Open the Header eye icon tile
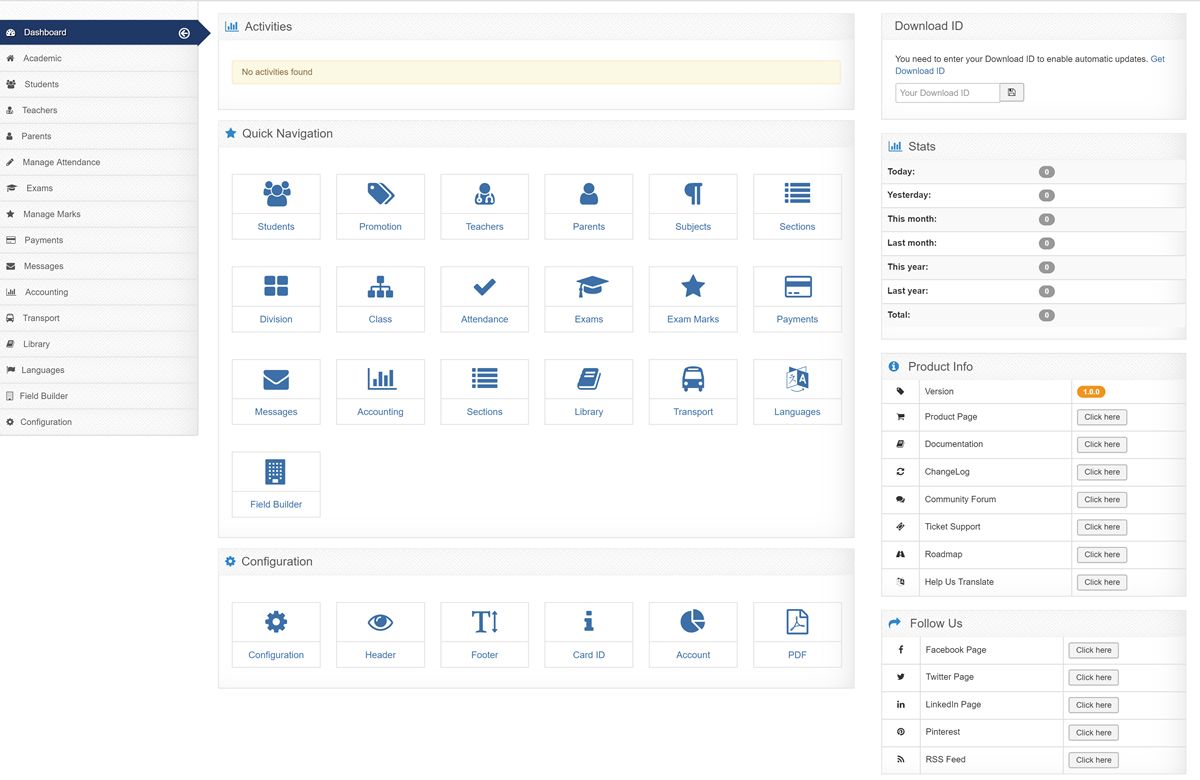1200x780 pixels. click(x=380, y=622)
